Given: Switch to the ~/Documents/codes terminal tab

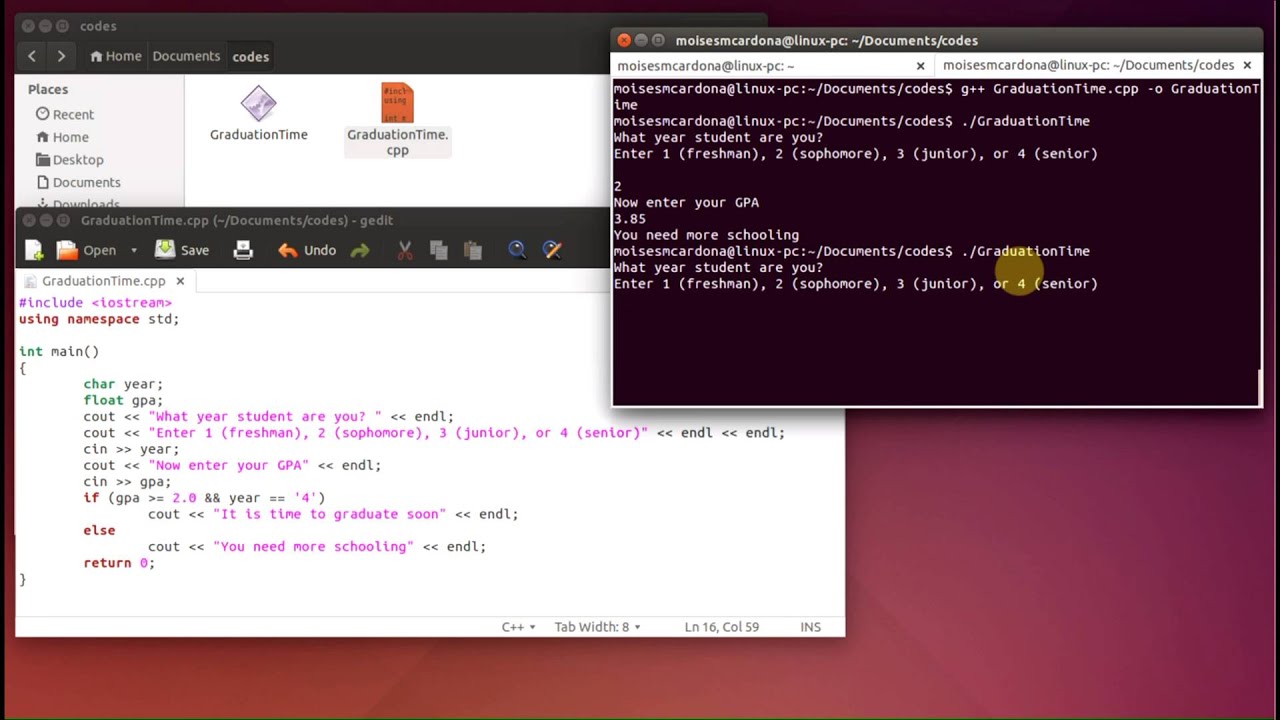Looking at the screenshot, I should [1088, 65].
